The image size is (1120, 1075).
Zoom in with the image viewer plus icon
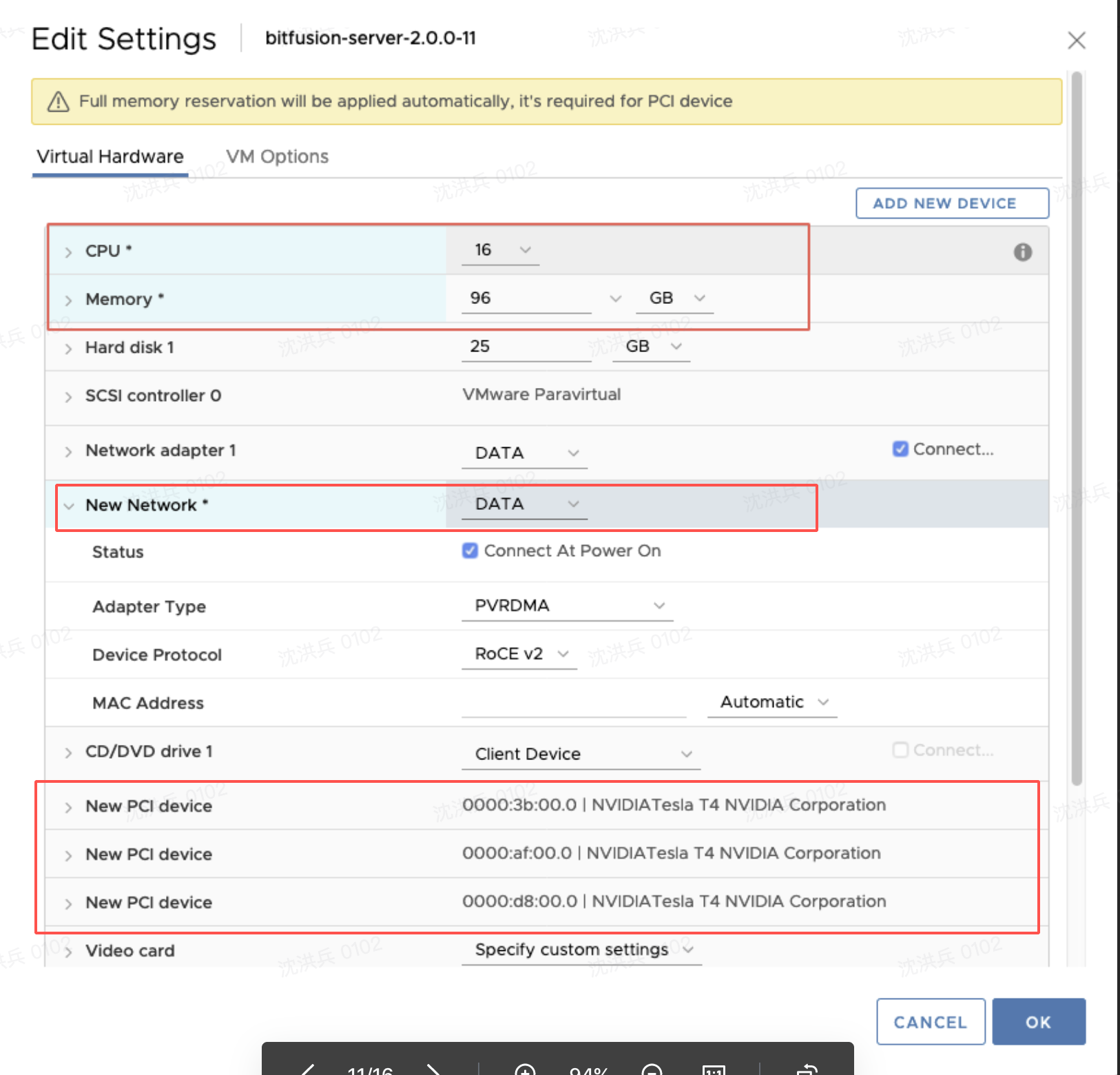[x=525, y=1069]
